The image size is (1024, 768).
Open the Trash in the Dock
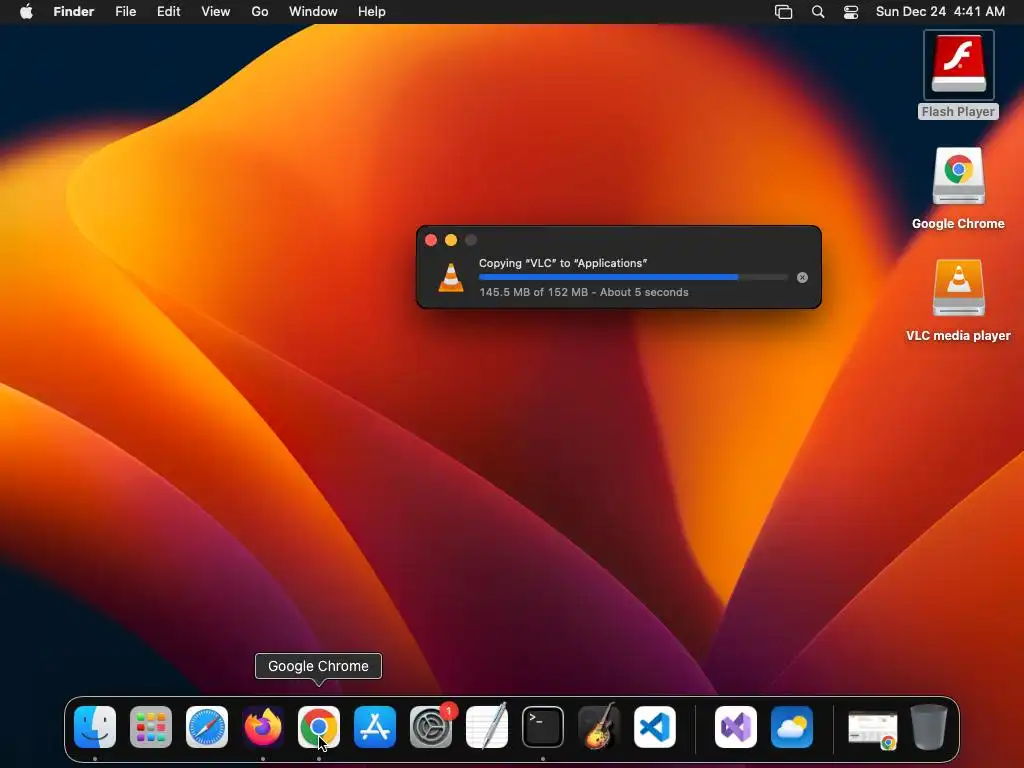click(x=929, y=727)
